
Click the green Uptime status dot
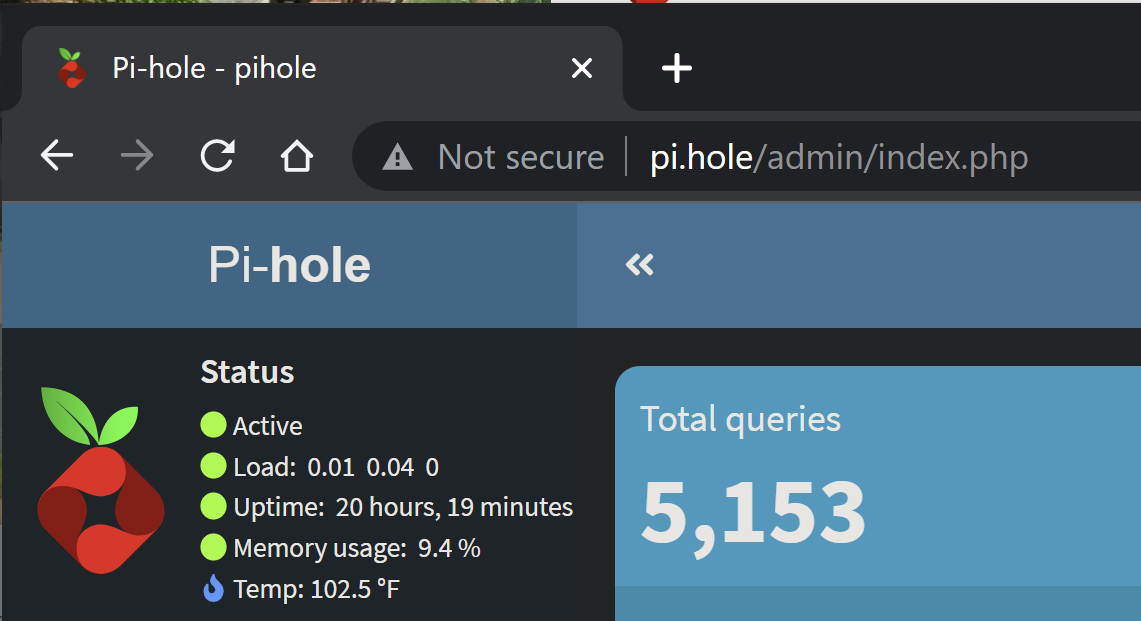click(213, 507)
